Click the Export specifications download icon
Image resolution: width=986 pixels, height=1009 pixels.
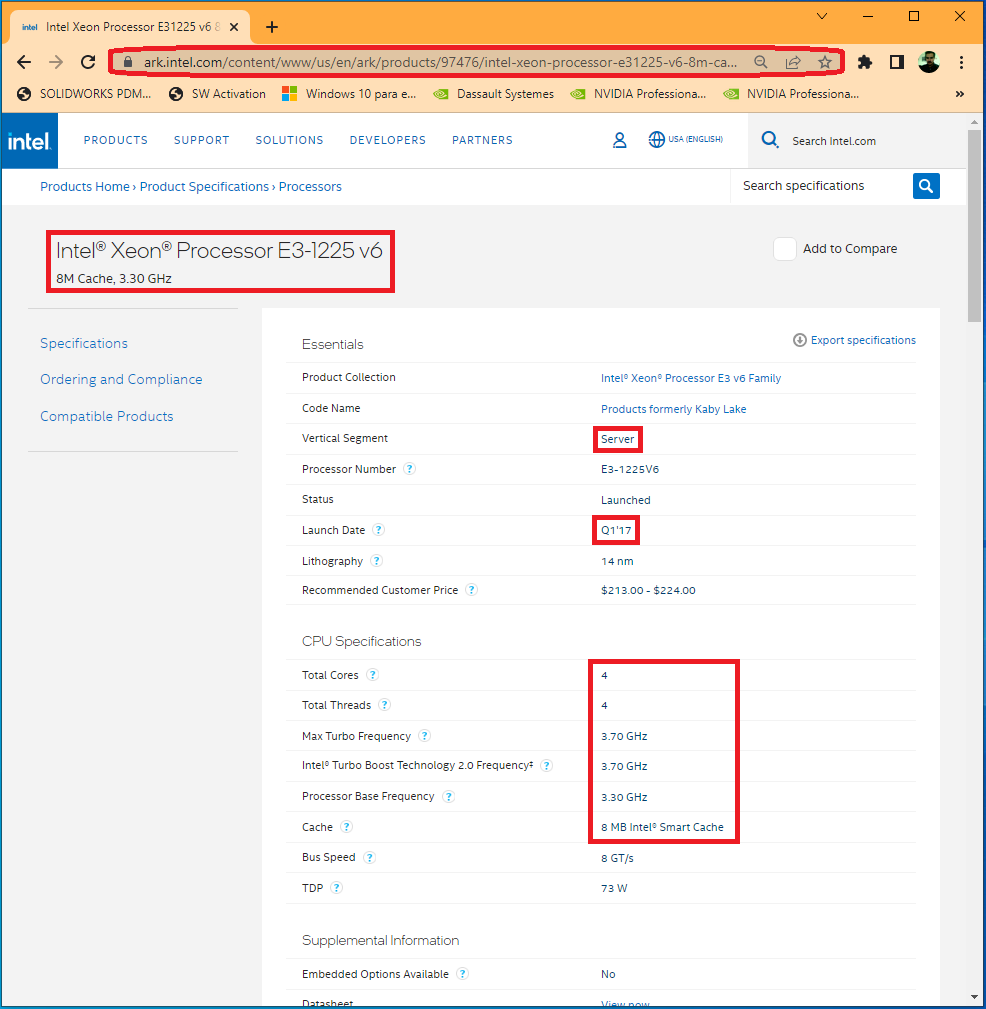pyautogui.click(x=799, y=340)
